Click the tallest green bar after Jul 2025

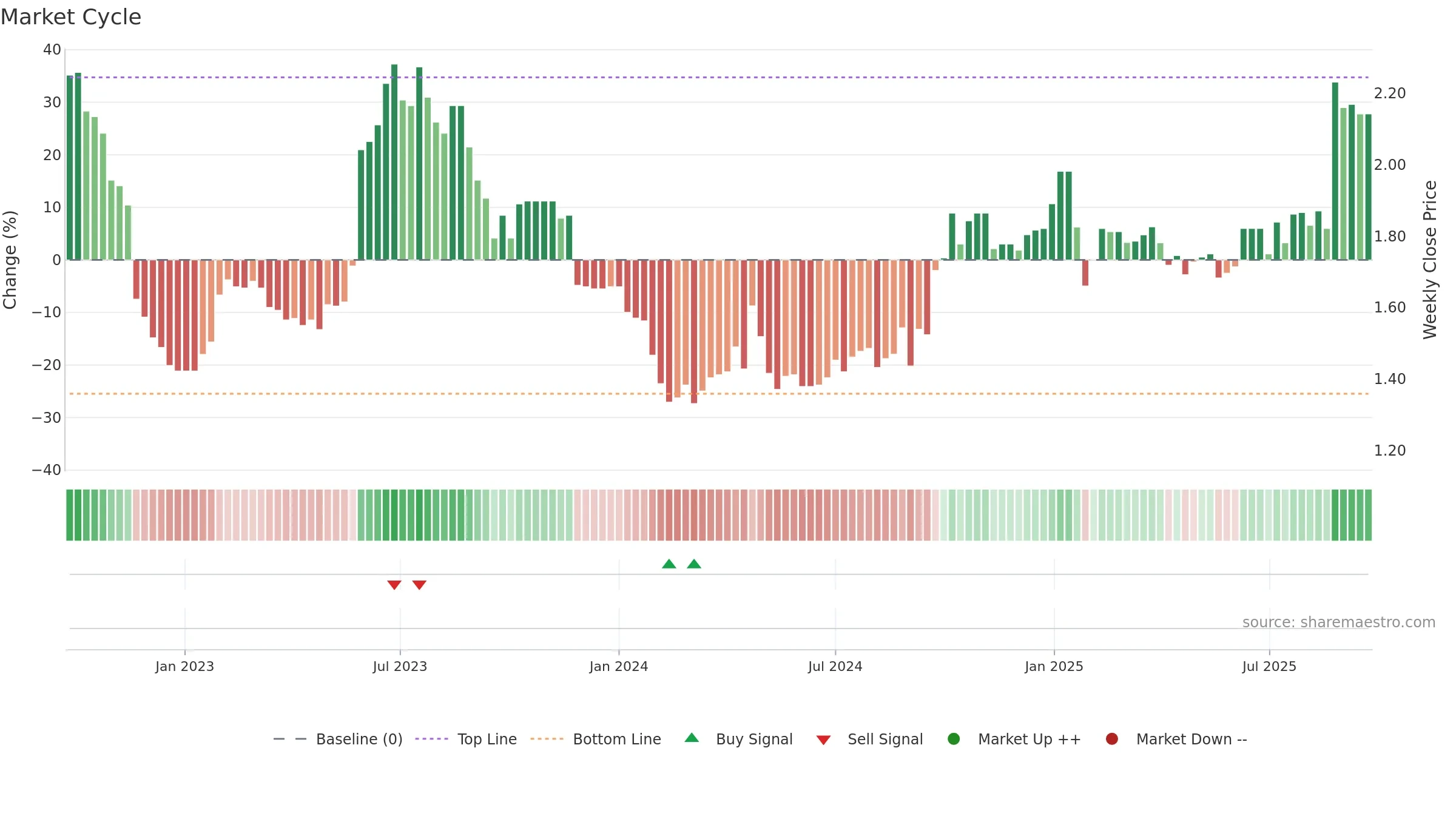(x=1335, y=171)
